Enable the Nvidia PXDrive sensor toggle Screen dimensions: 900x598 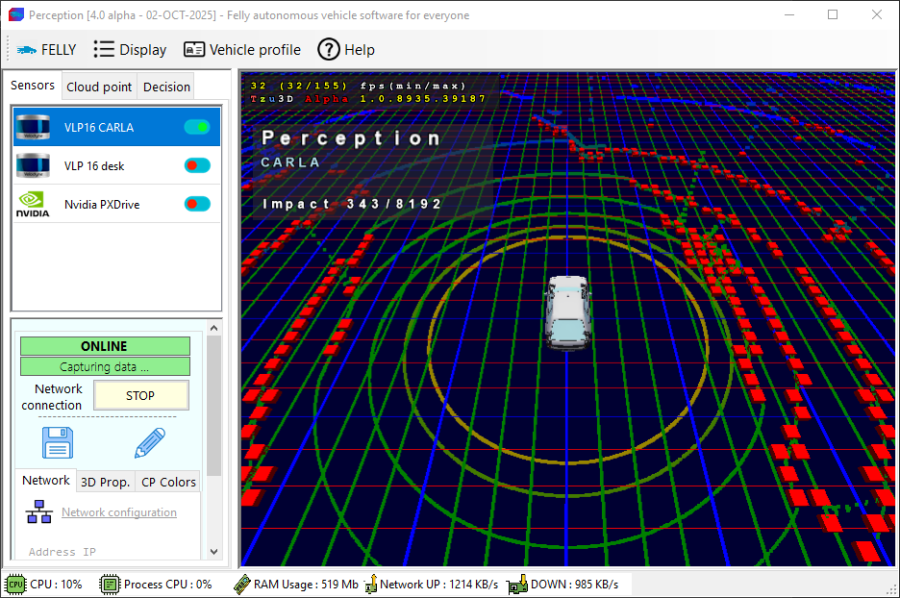pos(197,204)
